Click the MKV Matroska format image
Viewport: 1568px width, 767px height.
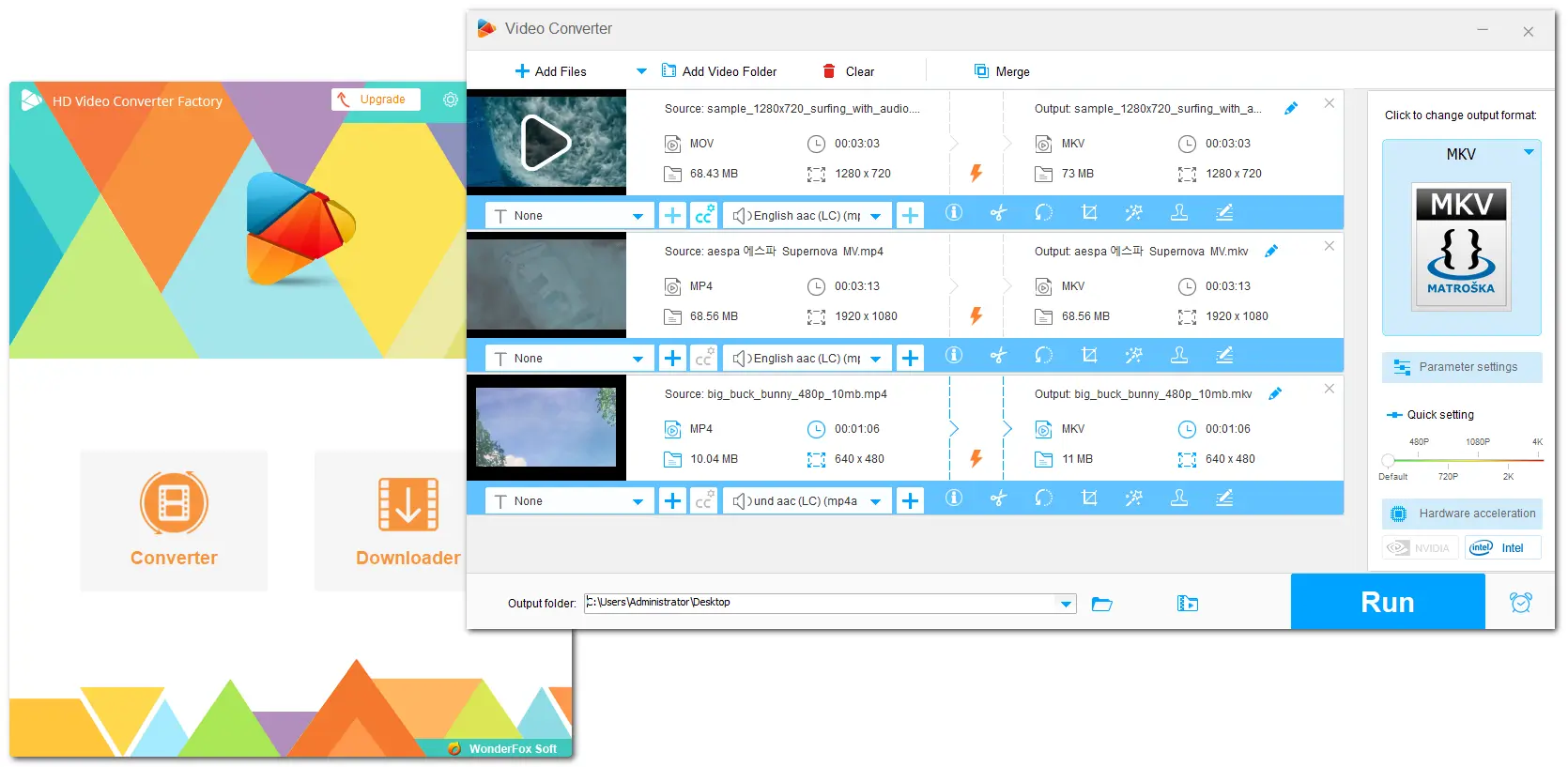tap(1461, 246)
